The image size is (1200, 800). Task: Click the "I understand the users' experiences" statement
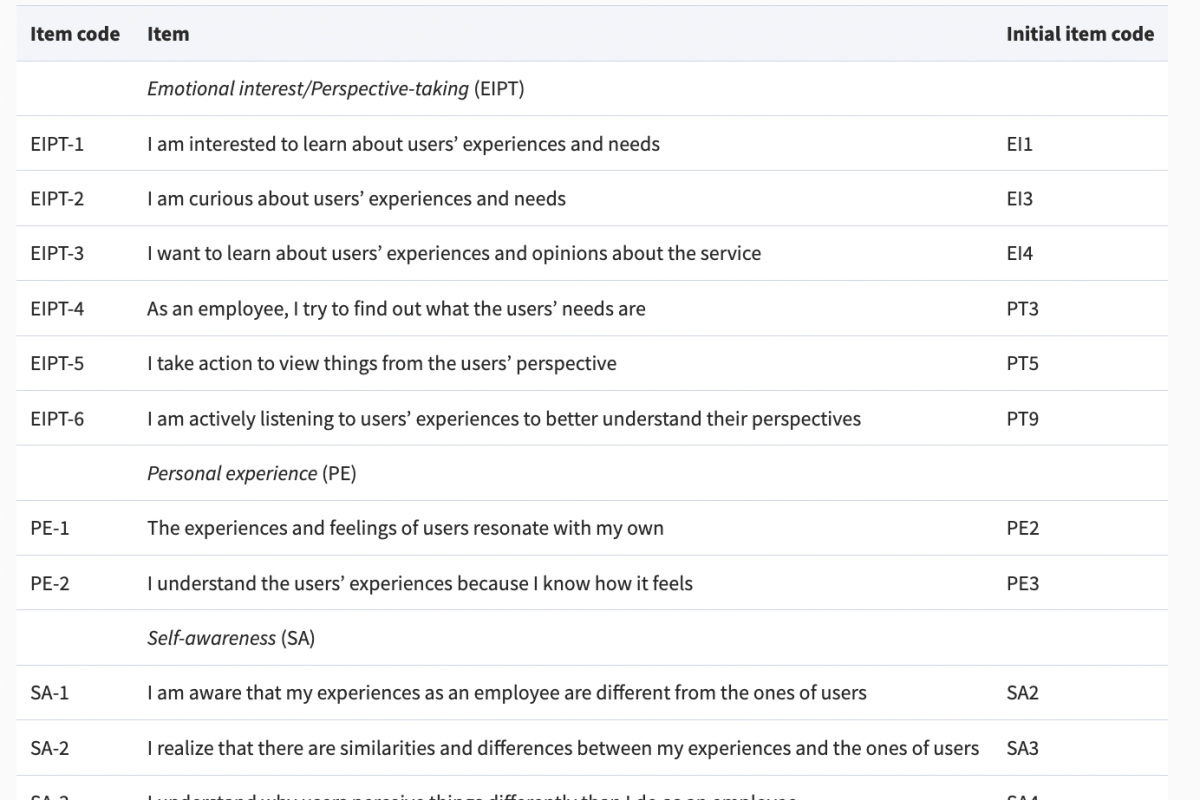(419, 583)
